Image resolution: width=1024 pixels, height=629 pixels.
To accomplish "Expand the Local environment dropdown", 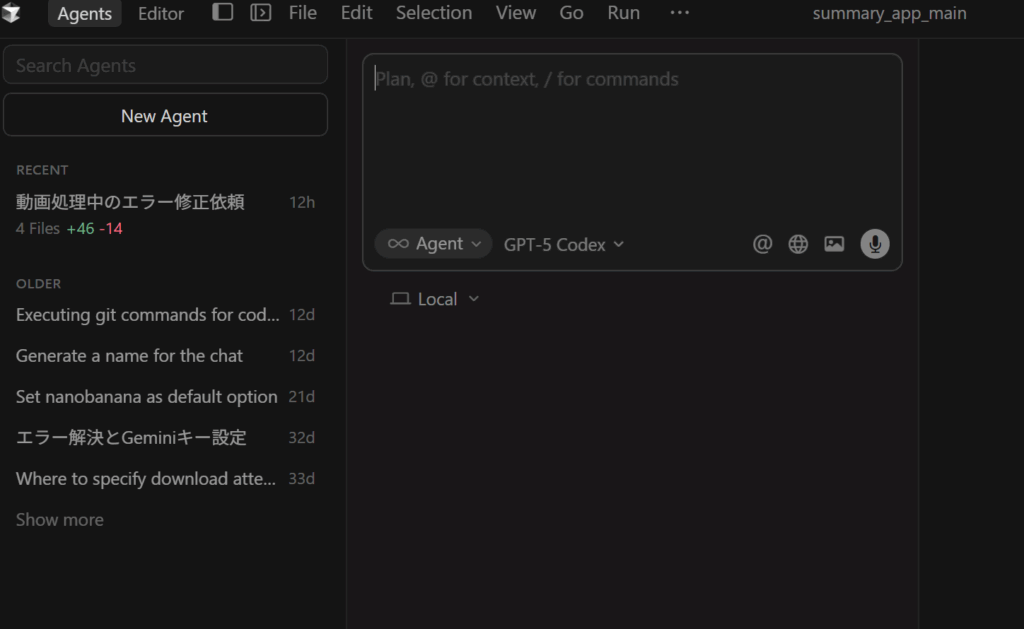I will pos(436,299).
